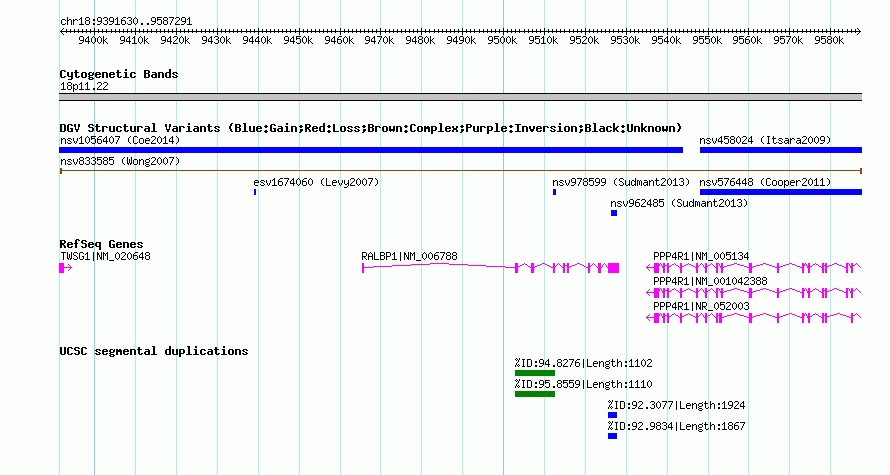Click the %ID:92.9834|Length:1867 label
Viewport: 890px width, 475px height.
[676, 426]
